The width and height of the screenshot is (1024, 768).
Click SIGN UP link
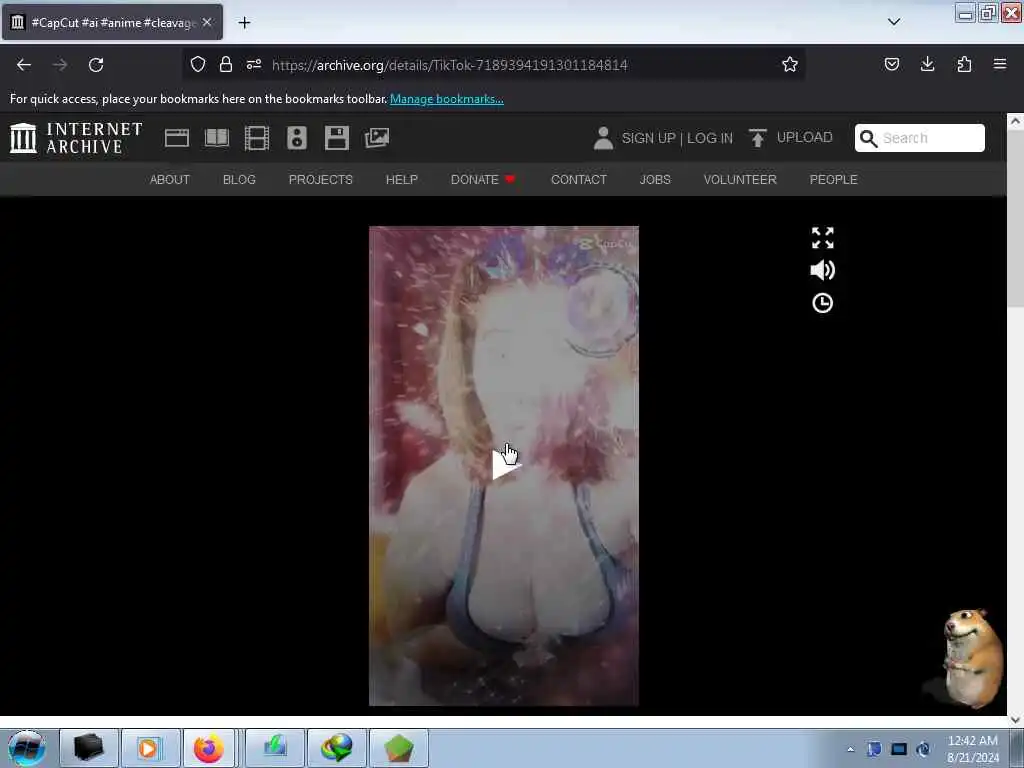click(x=648, y=138)
